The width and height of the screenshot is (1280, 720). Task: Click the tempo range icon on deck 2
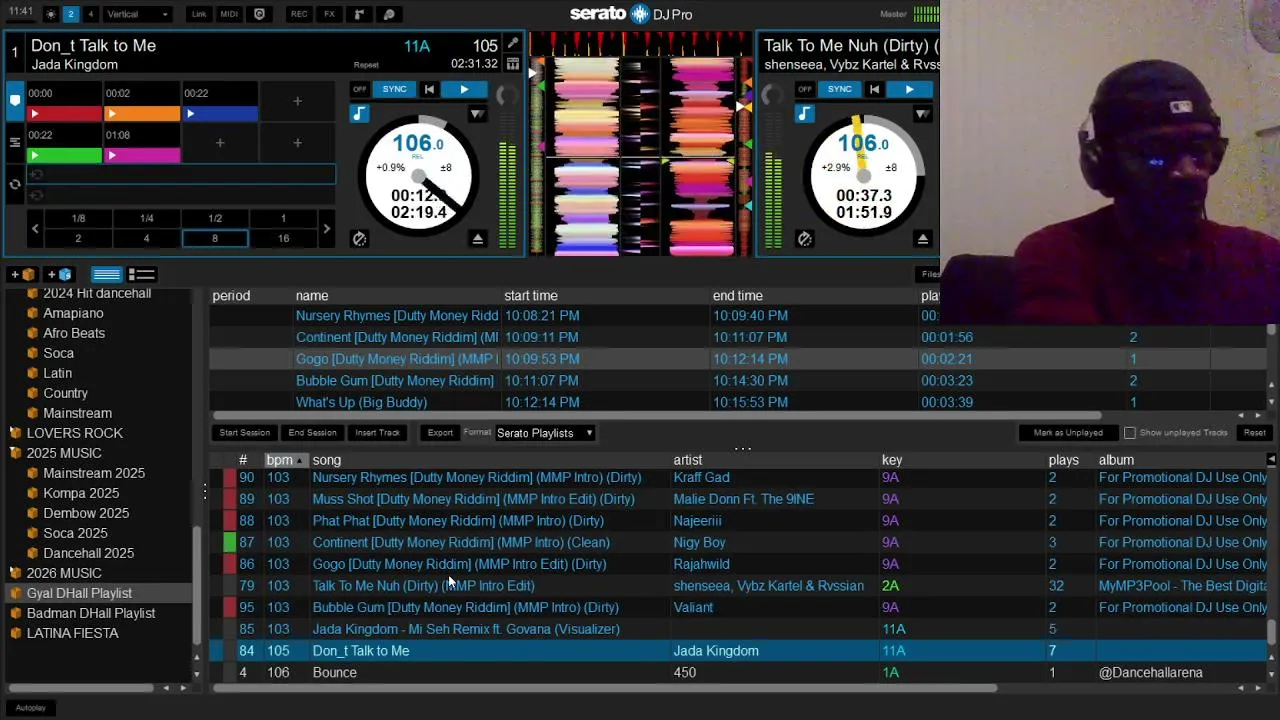coord(922,114)
